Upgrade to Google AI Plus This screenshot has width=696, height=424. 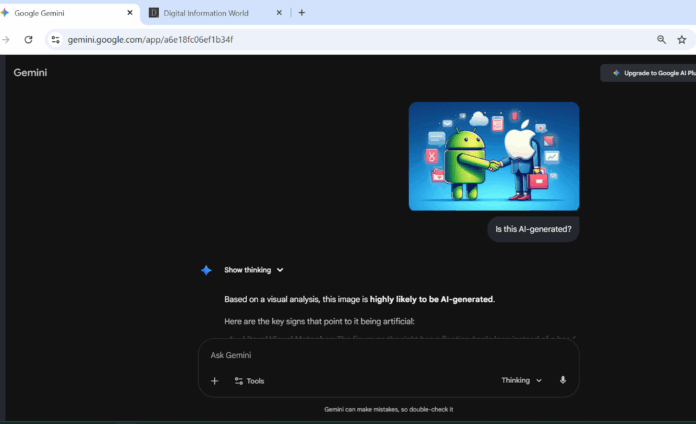pos(649,73)
